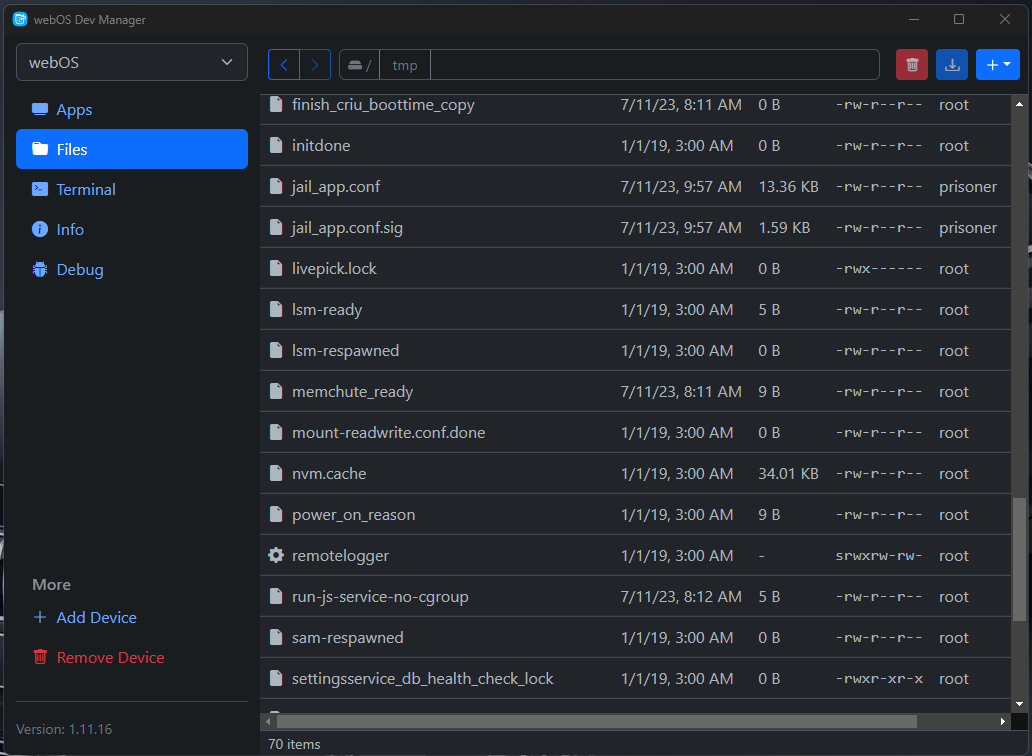Click Add Device link

tap(96, 618)
